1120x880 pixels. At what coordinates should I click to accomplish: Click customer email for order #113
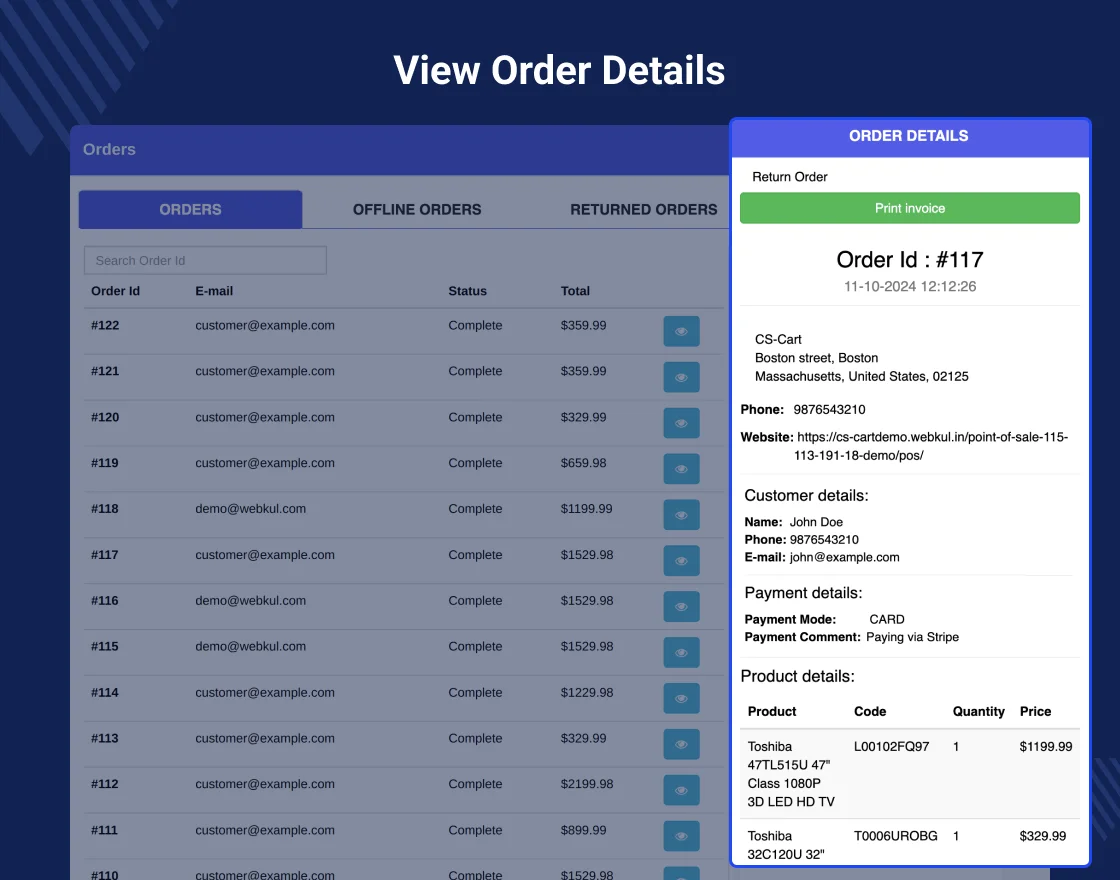tap(265, 738)
